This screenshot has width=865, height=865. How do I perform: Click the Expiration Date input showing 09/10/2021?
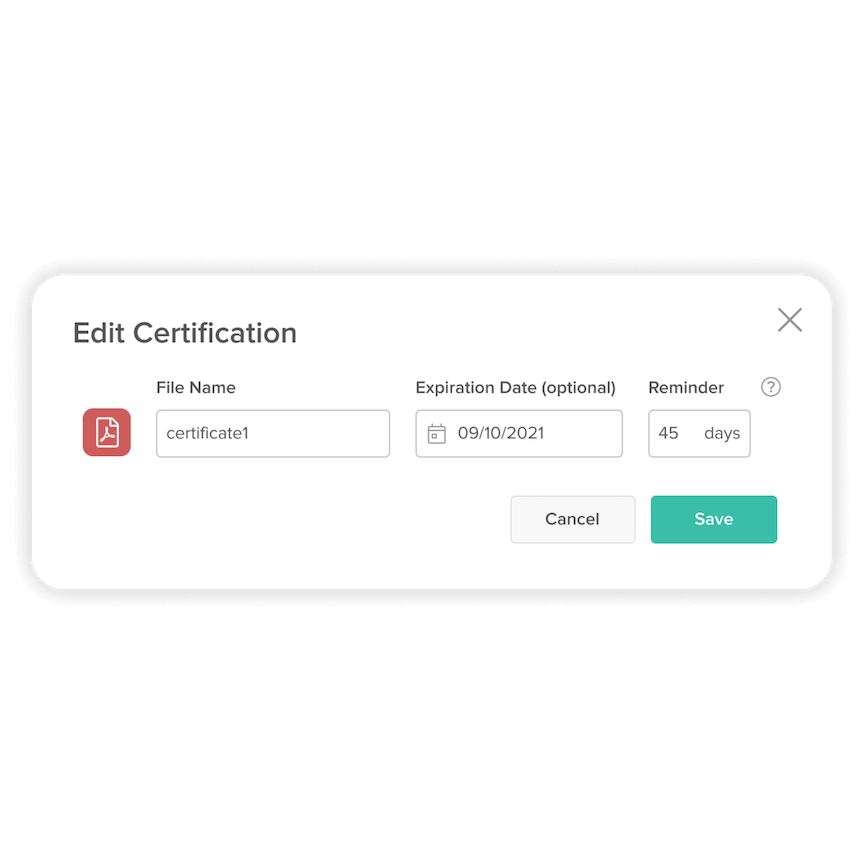point(518,433)
